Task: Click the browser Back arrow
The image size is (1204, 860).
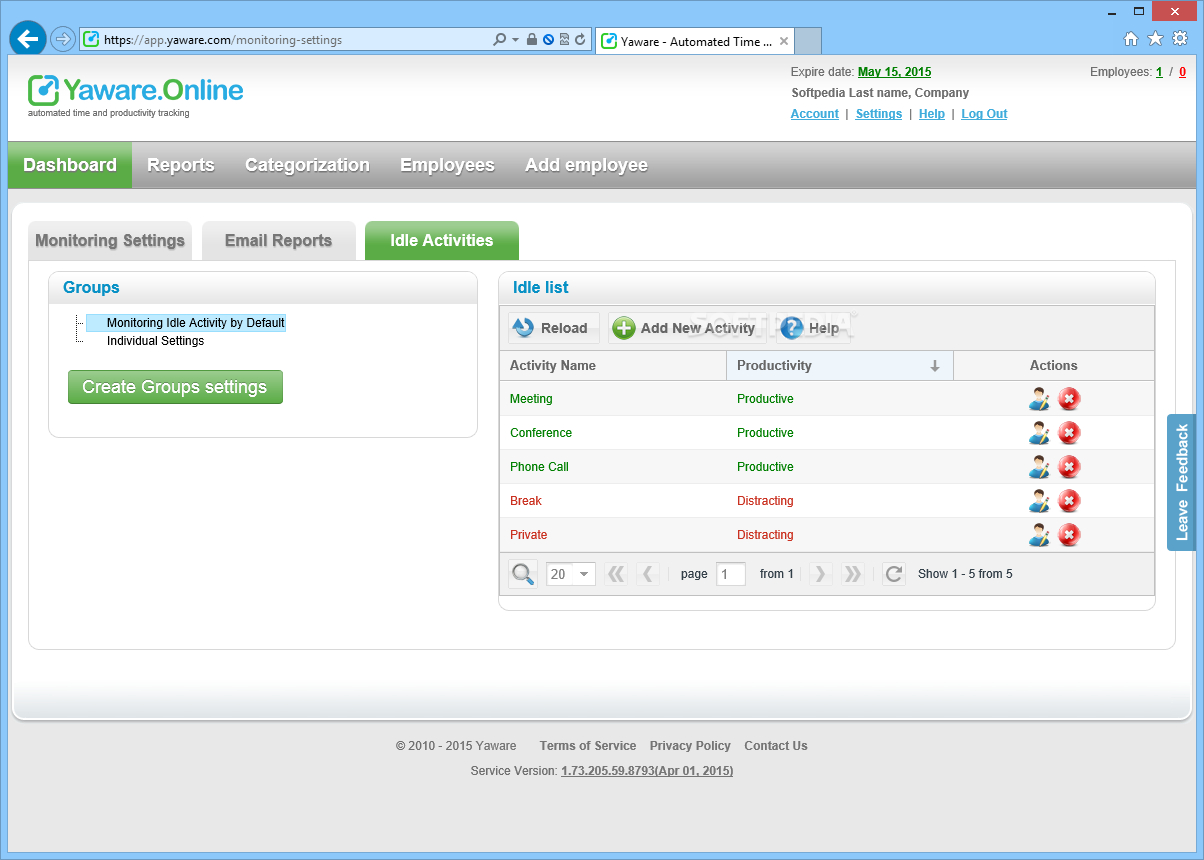Action: tap(28, 39)
